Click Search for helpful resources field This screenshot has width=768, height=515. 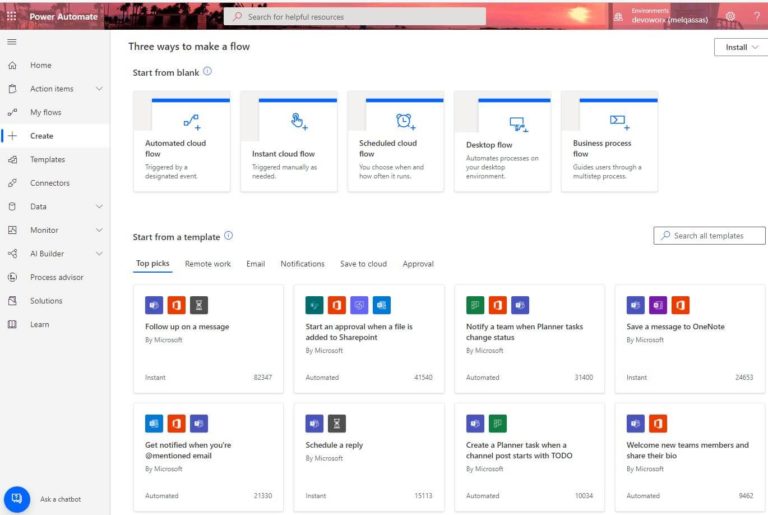pyautogui.click(x=355, y=17)
